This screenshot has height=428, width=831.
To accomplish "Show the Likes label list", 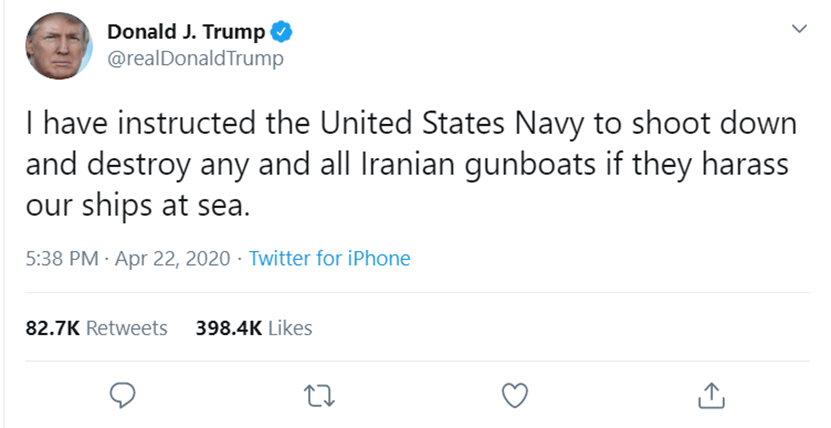I will coord(290,327).
